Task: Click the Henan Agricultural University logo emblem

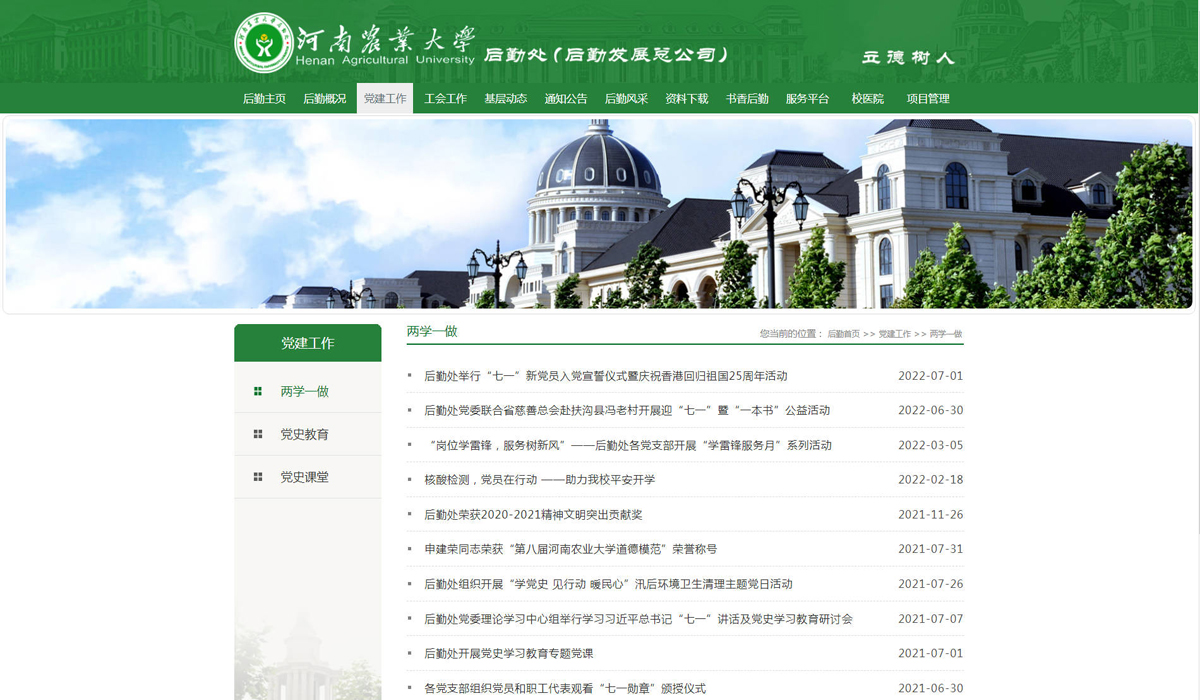Action: 264,43
